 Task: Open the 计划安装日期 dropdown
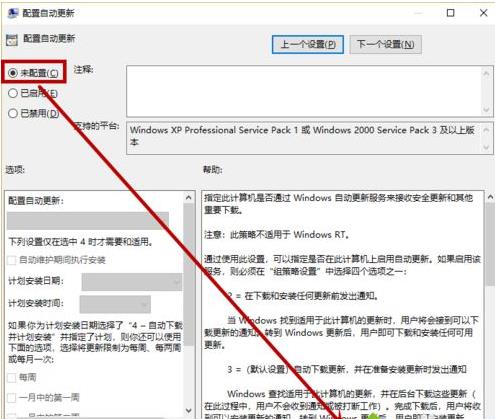coord(132,282)
